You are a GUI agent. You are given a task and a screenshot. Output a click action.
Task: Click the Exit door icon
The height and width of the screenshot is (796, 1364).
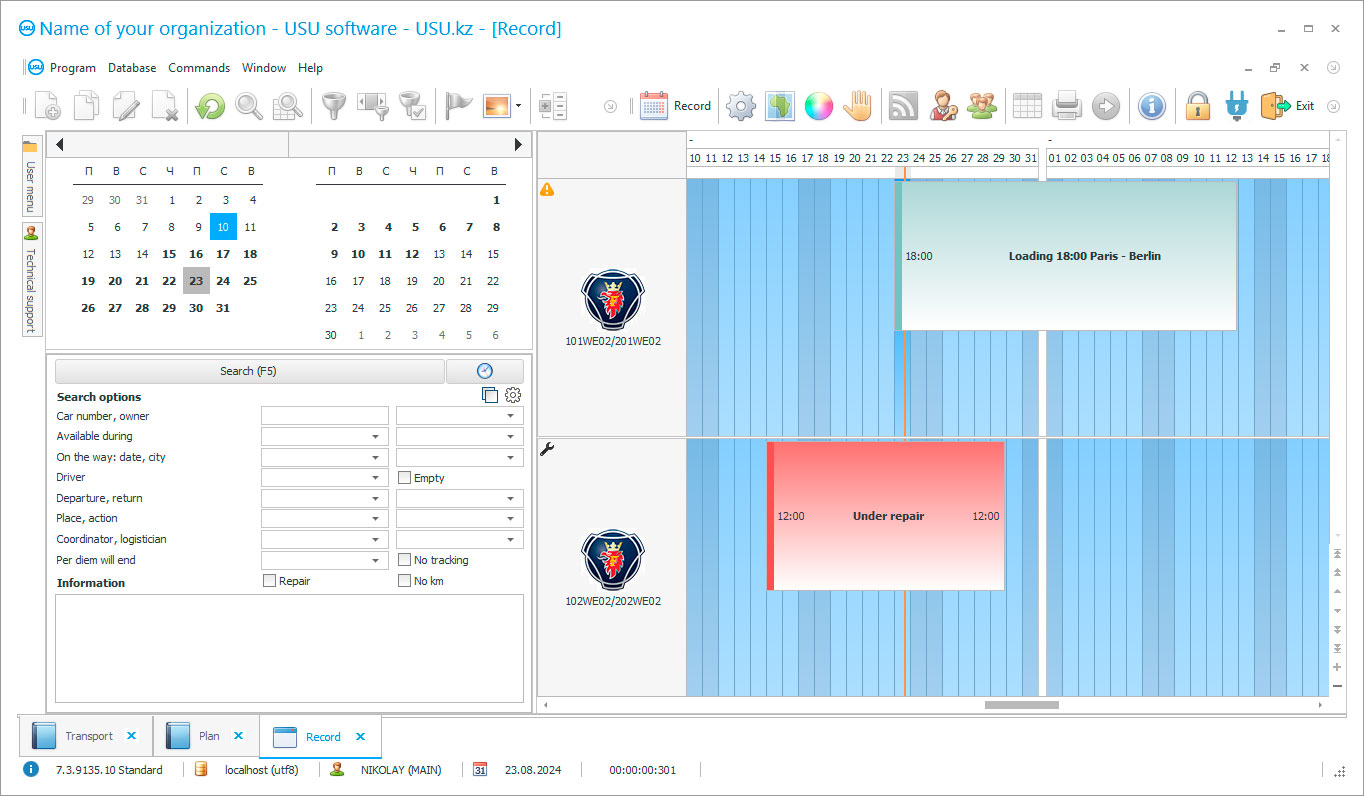(x=1278, y=105)
